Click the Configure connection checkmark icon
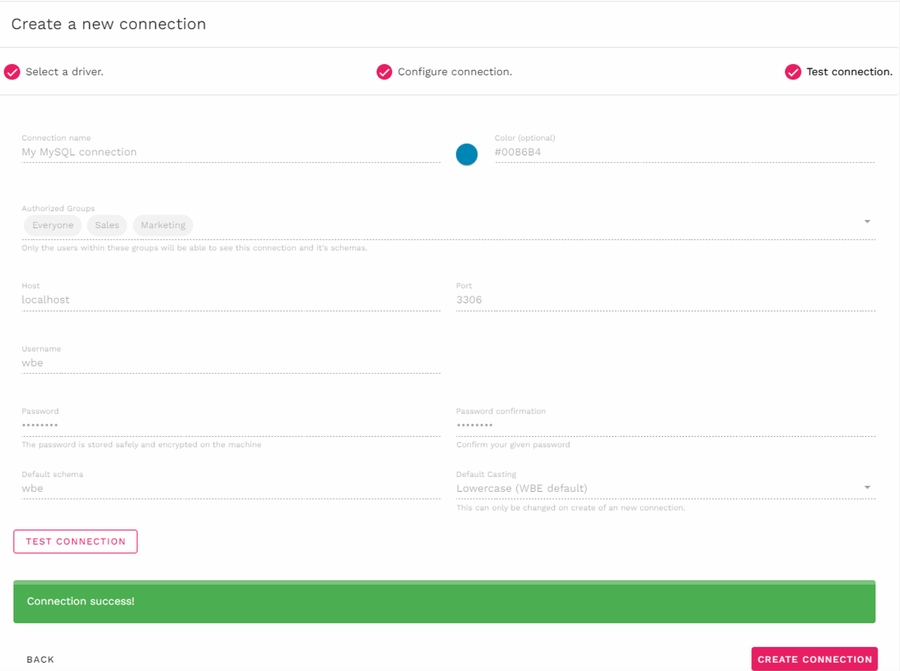 coord(384,72)
